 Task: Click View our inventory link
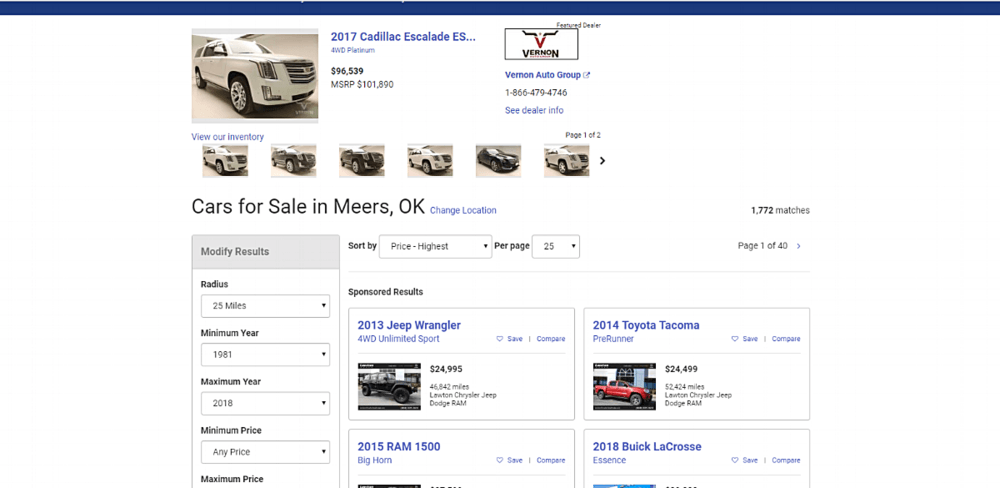(228, 137)
